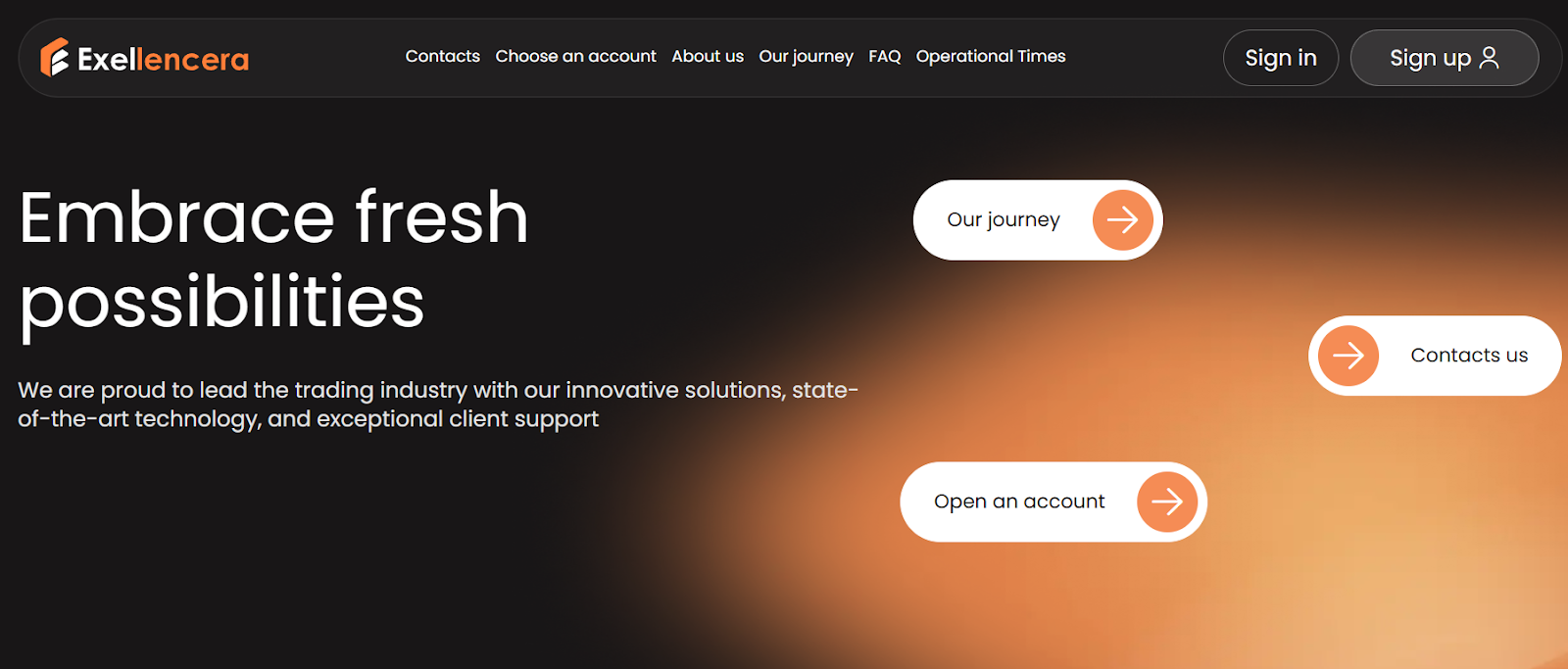1568x669 pixels.
Task: Click the orange arrow on Open an account
Action: [x=1167, y=502]
